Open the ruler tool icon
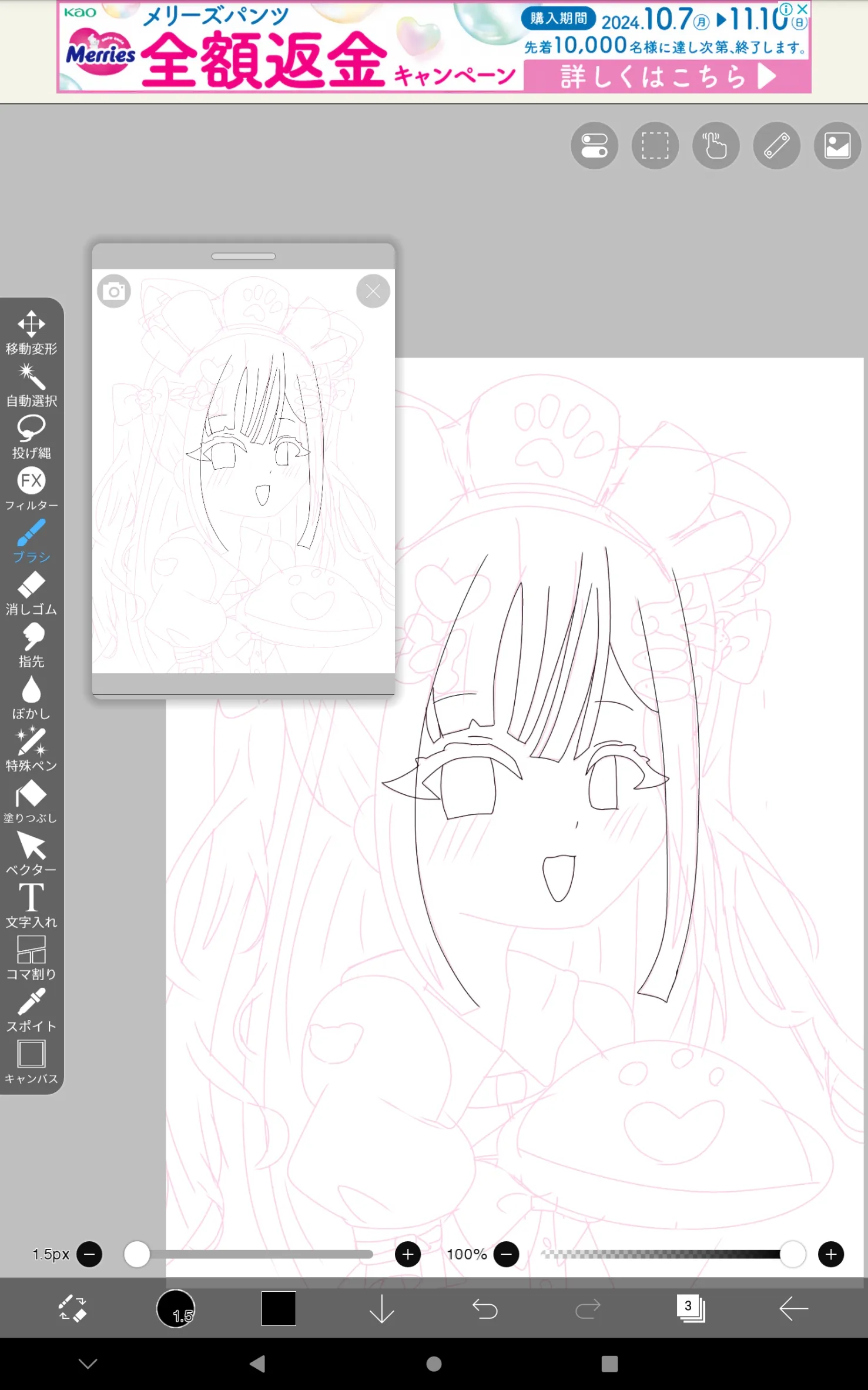The width and height of the screenshot is (868, 1390). coord(776,145)
